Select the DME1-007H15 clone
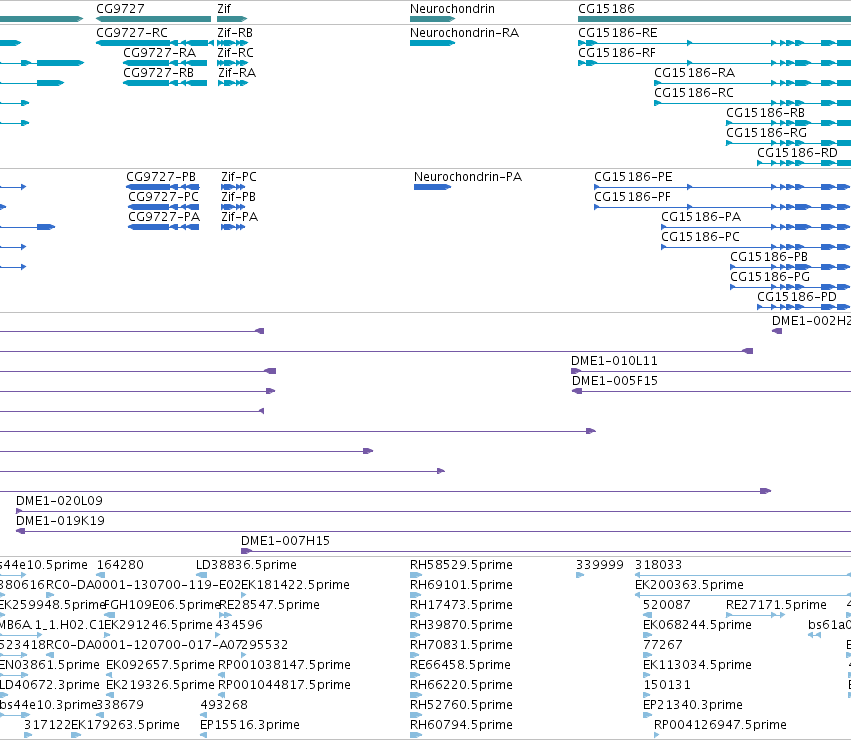The height and width of the screenshot is (740, 851). 285,541
